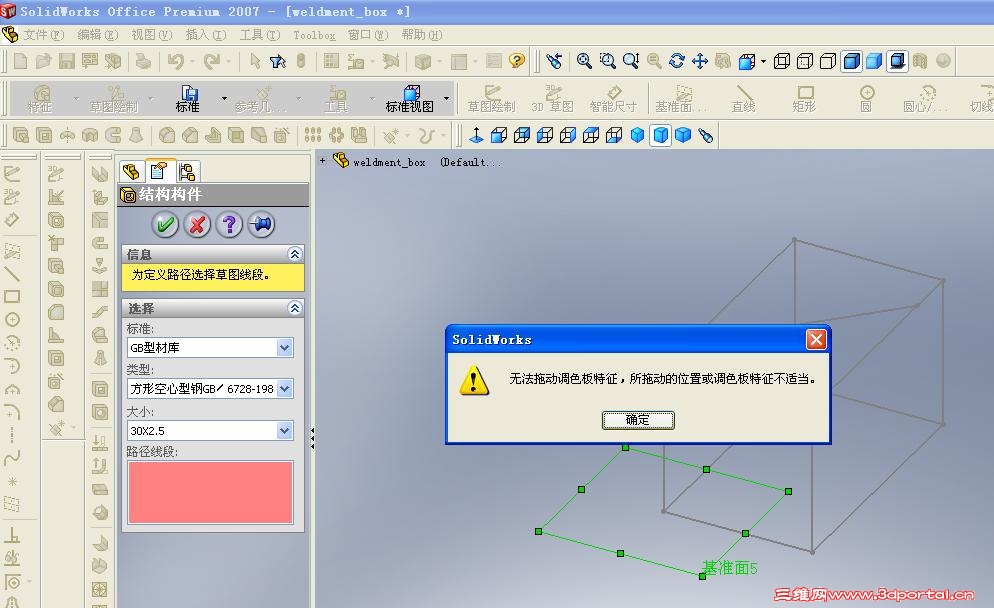Select the Dimetric view icon
994x608 pixels.
click(x=683, y=135)
